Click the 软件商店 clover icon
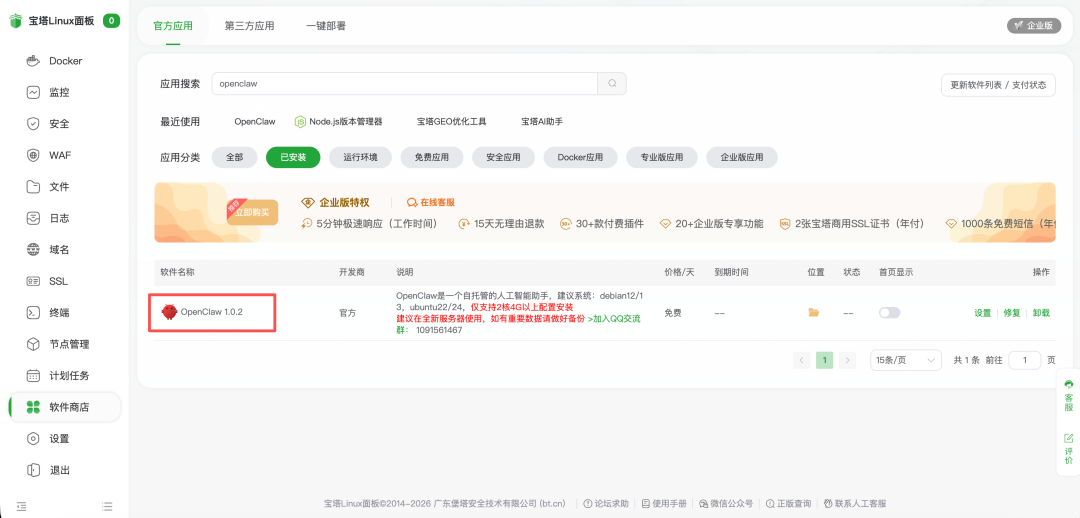The width and height of the screenshot is (1080, 518). 33,407
